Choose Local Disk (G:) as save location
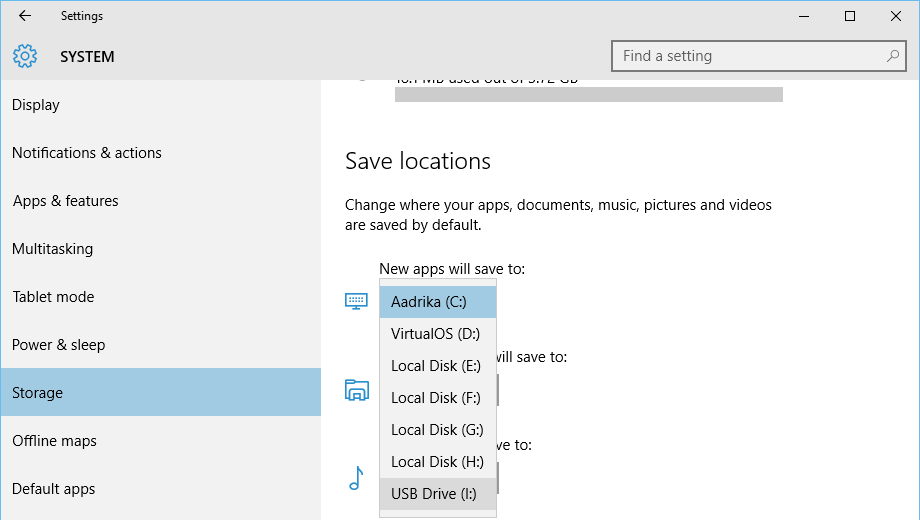Viewport: 920px width, 520px height. (438, 430)
